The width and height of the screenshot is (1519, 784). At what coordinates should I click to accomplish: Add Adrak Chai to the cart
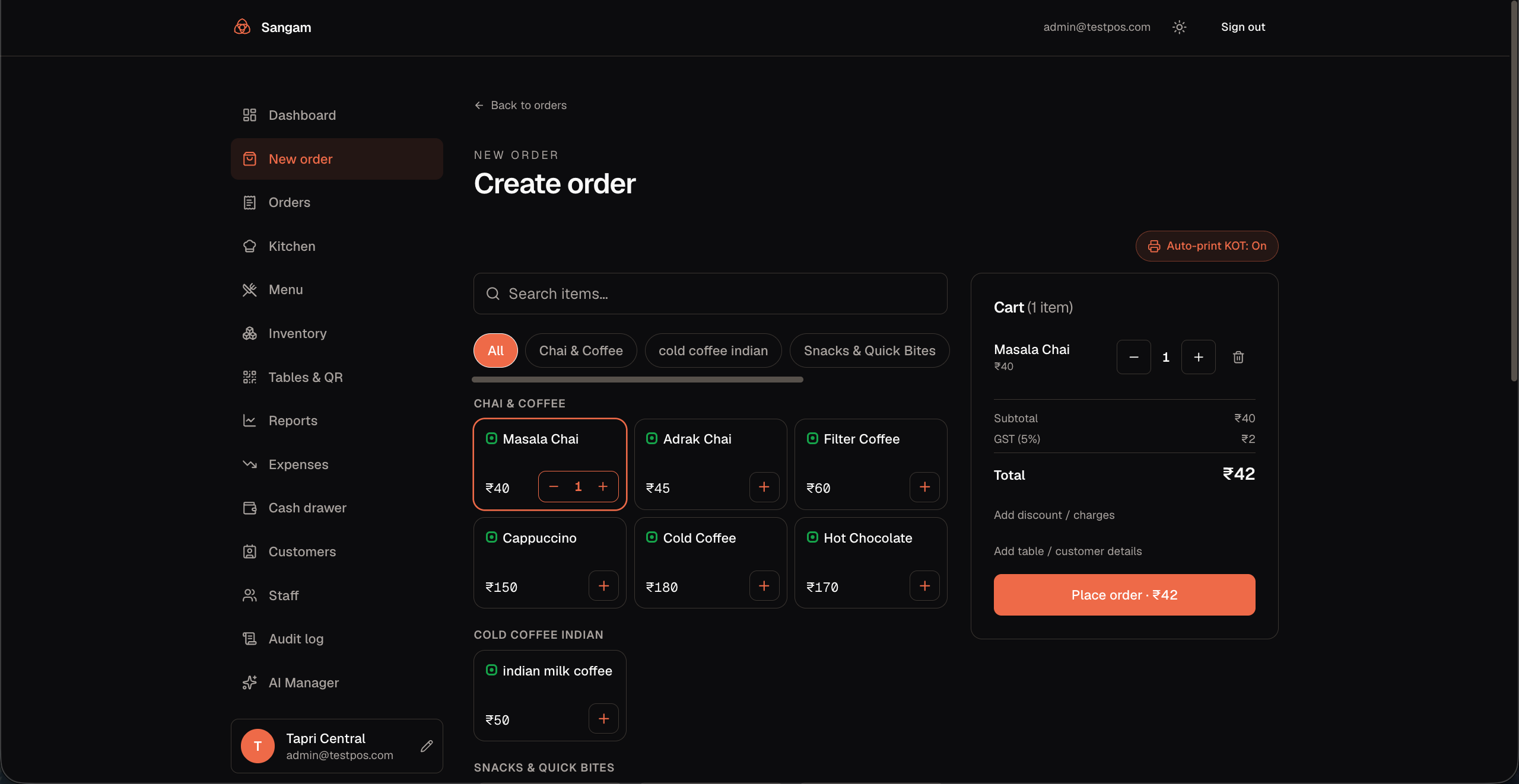764,487
